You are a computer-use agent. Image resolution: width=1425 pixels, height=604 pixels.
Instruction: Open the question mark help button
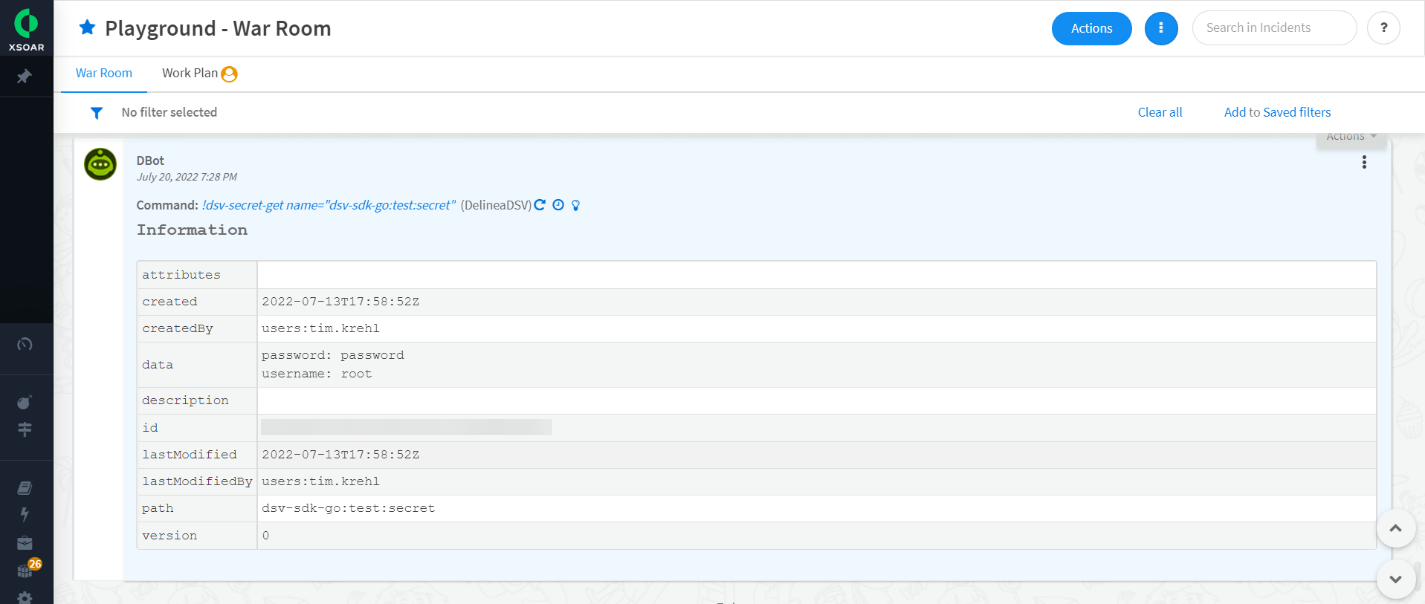(1383, 28)
